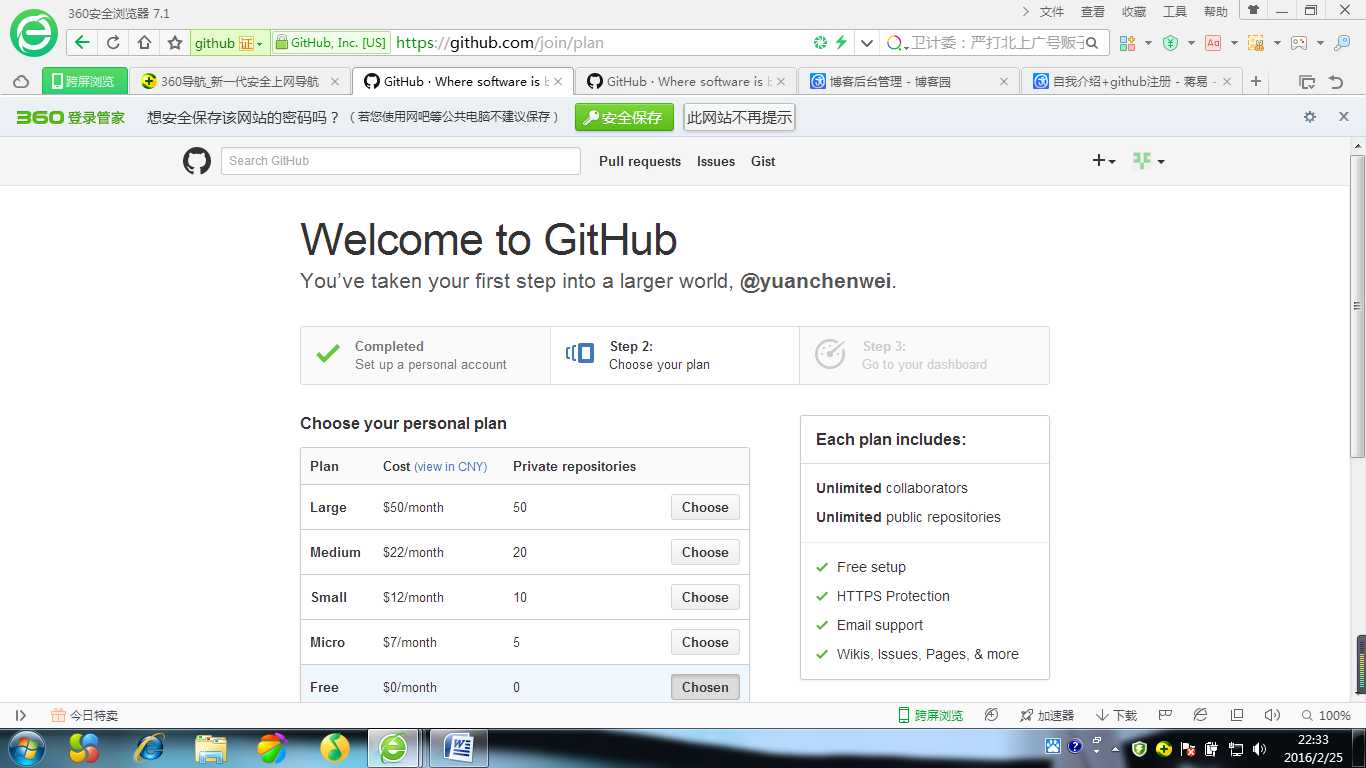Screen dimensions: 1366x768
Task: Open the 帮助 menu
Action: 1216,12
